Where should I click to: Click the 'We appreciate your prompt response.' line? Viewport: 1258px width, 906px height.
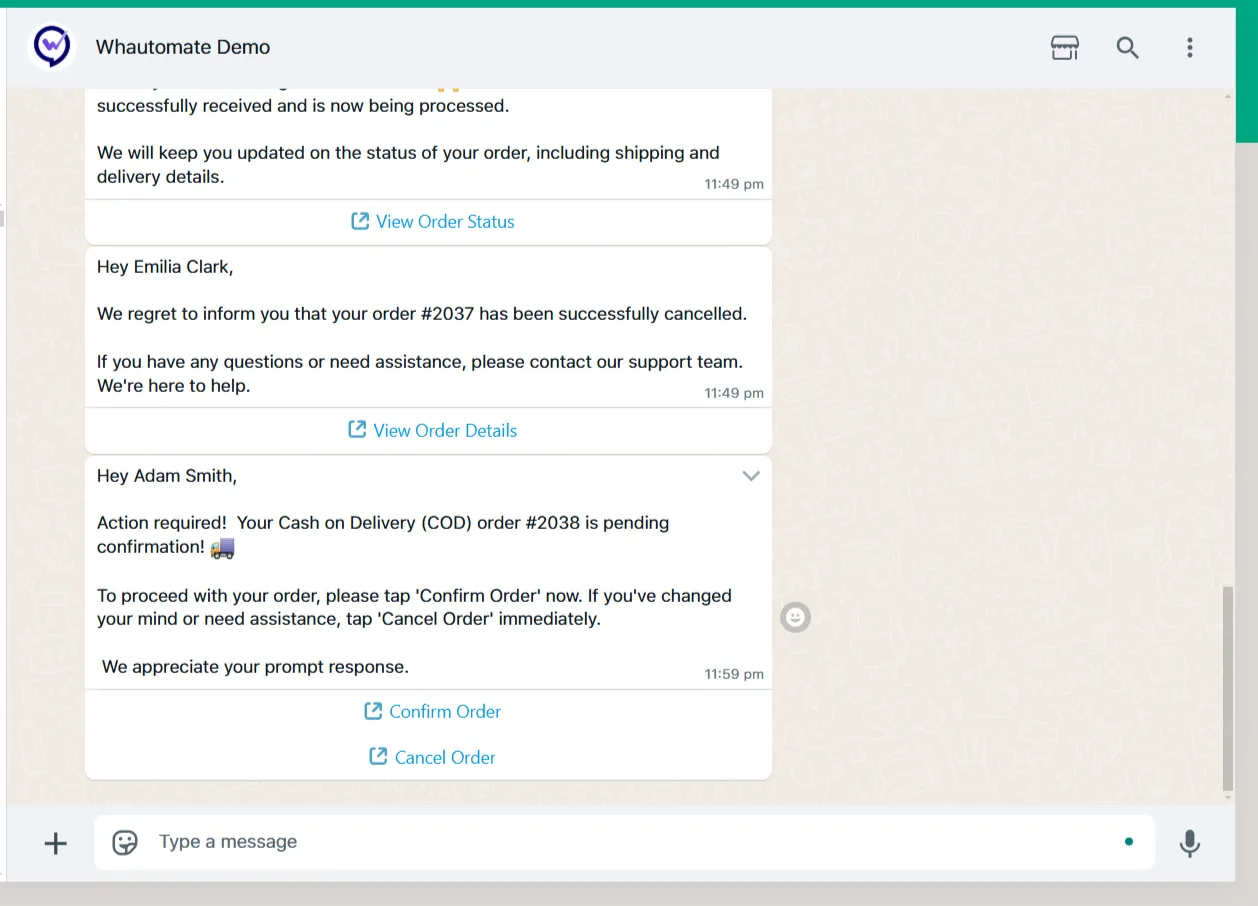[255, 667]
